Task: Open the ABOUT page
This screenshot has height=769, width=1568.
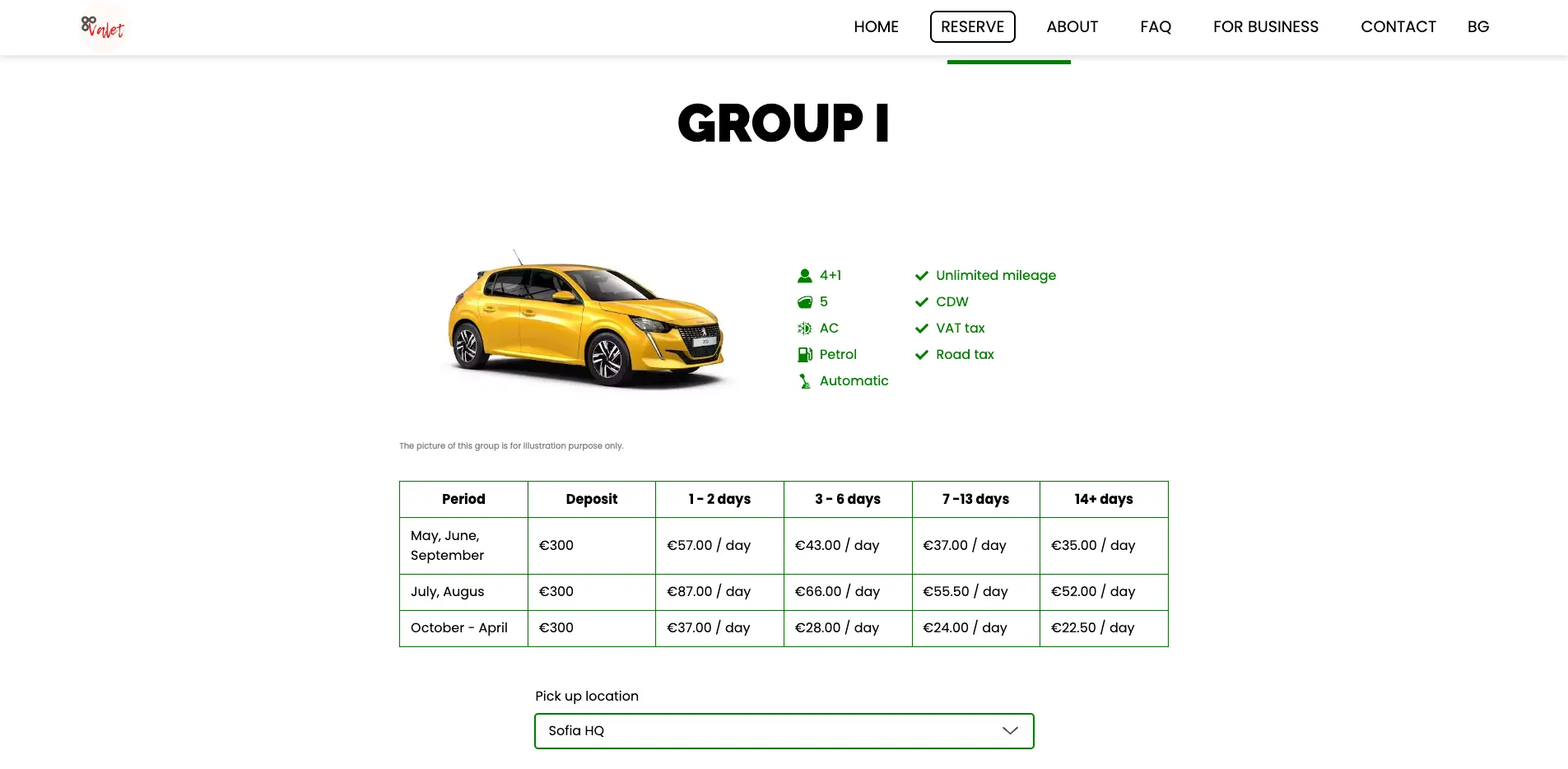Action: click(1072, 27)
